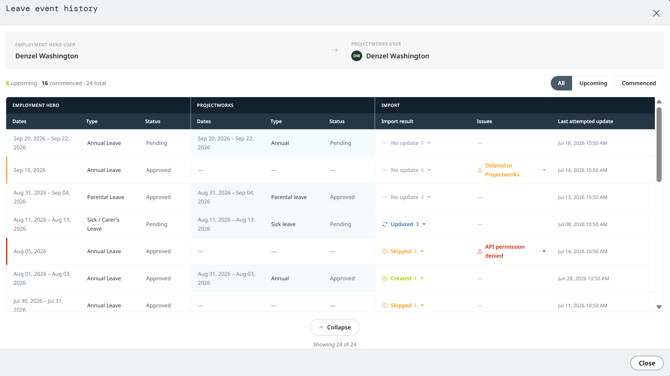Click the Last attempted update column header
Viewport: 670px width, 376px height.
[585, 121]
